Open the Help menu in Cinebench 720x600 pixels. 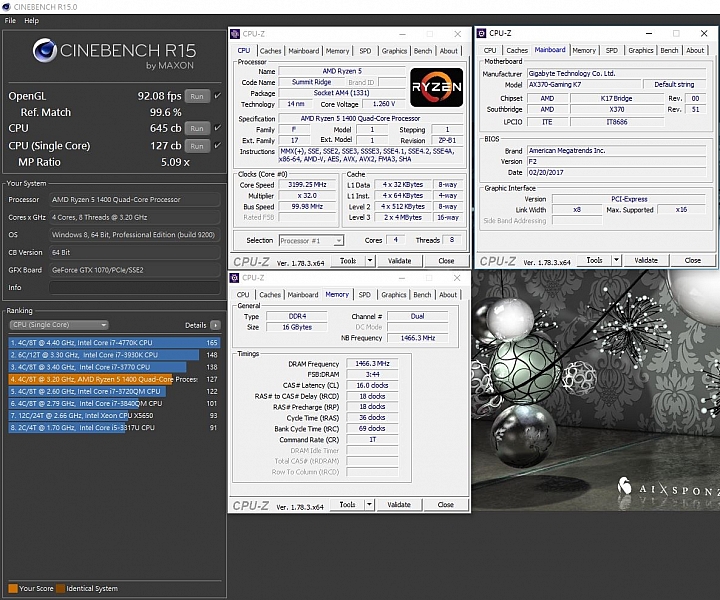[32, 21]
